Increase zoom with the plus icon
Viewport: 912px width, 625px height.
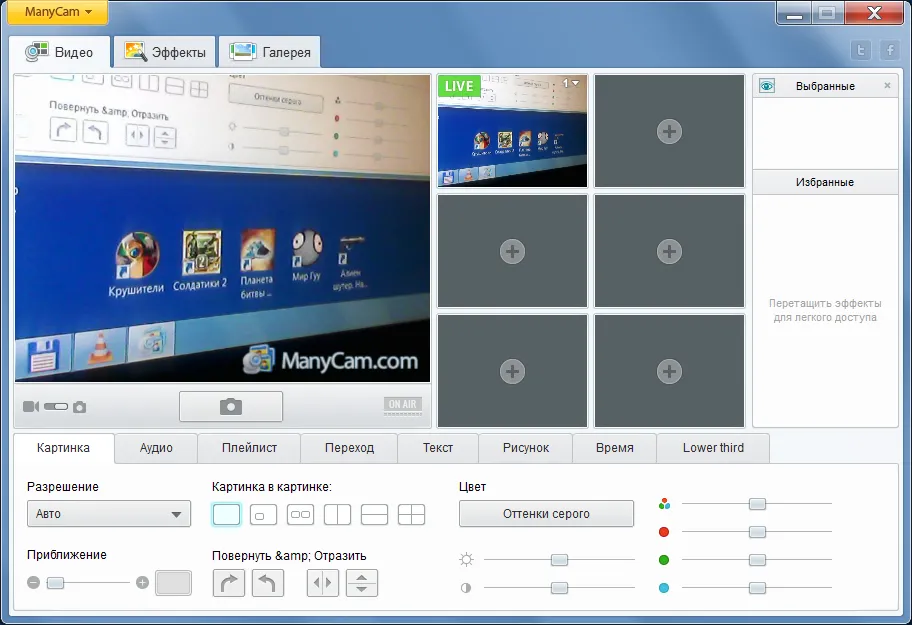coord(142,583)
